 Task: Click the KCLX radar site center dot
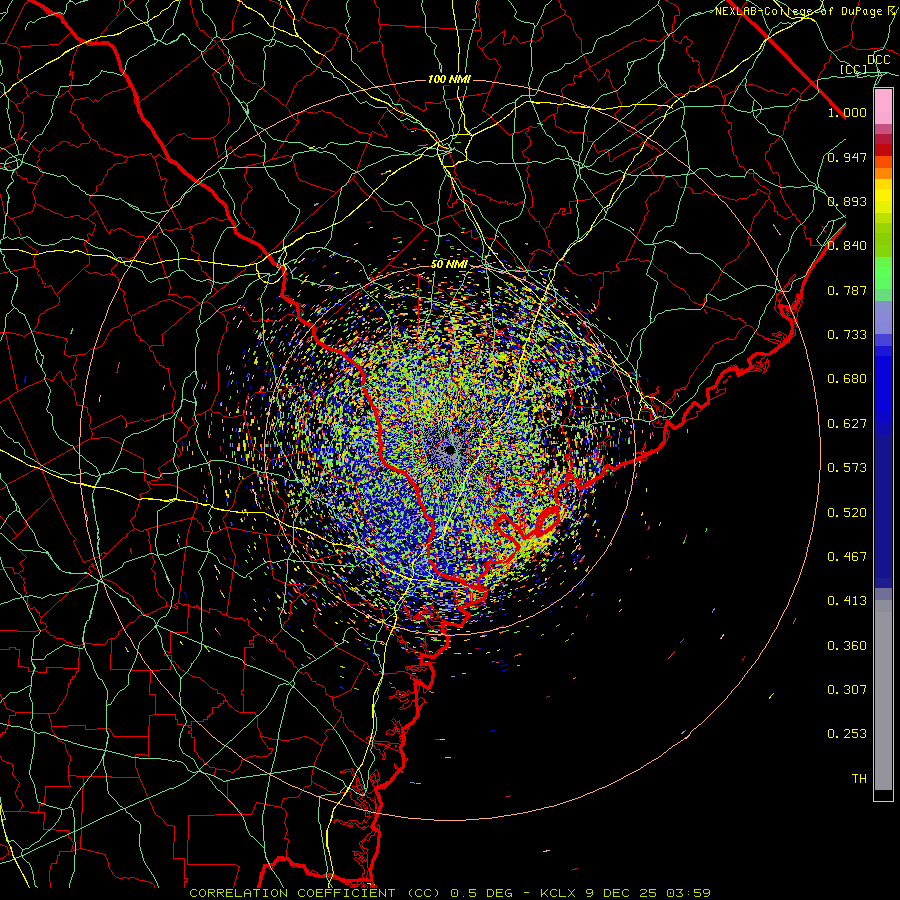click(x=450, y=450)
